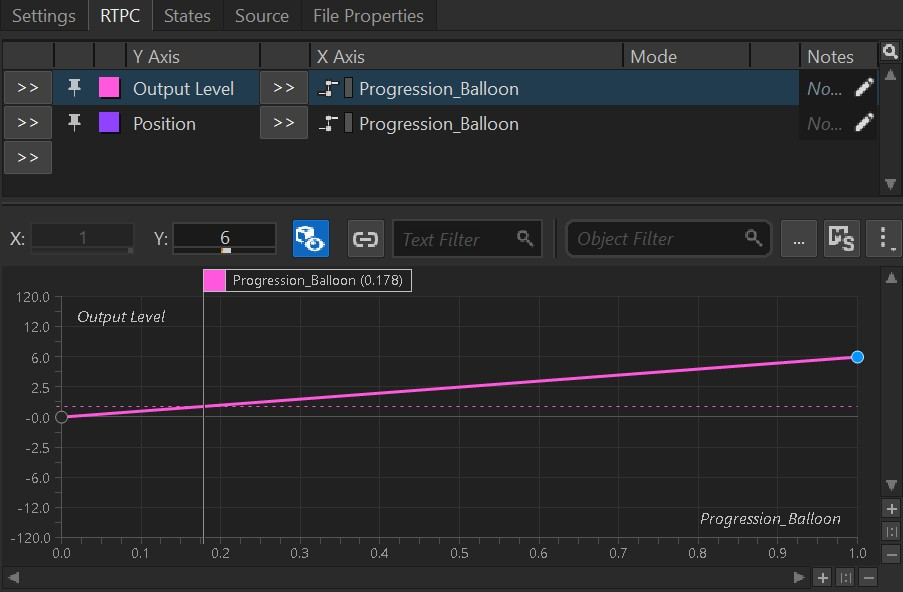Toggle the pin on the Position row
Image resolution: width=903 pixels, height=592 pixels.
(x=74, y=123)
